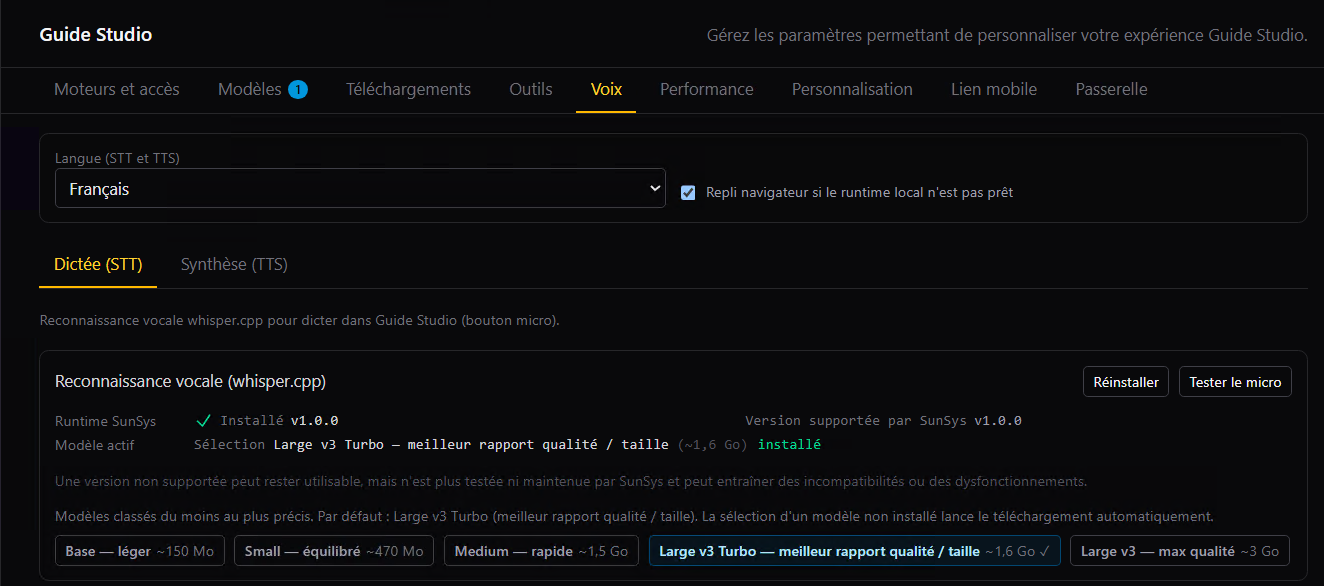1324x586 pixels.
Task: Select Large v3 — max qualité model
Action: coord(1180,551)
